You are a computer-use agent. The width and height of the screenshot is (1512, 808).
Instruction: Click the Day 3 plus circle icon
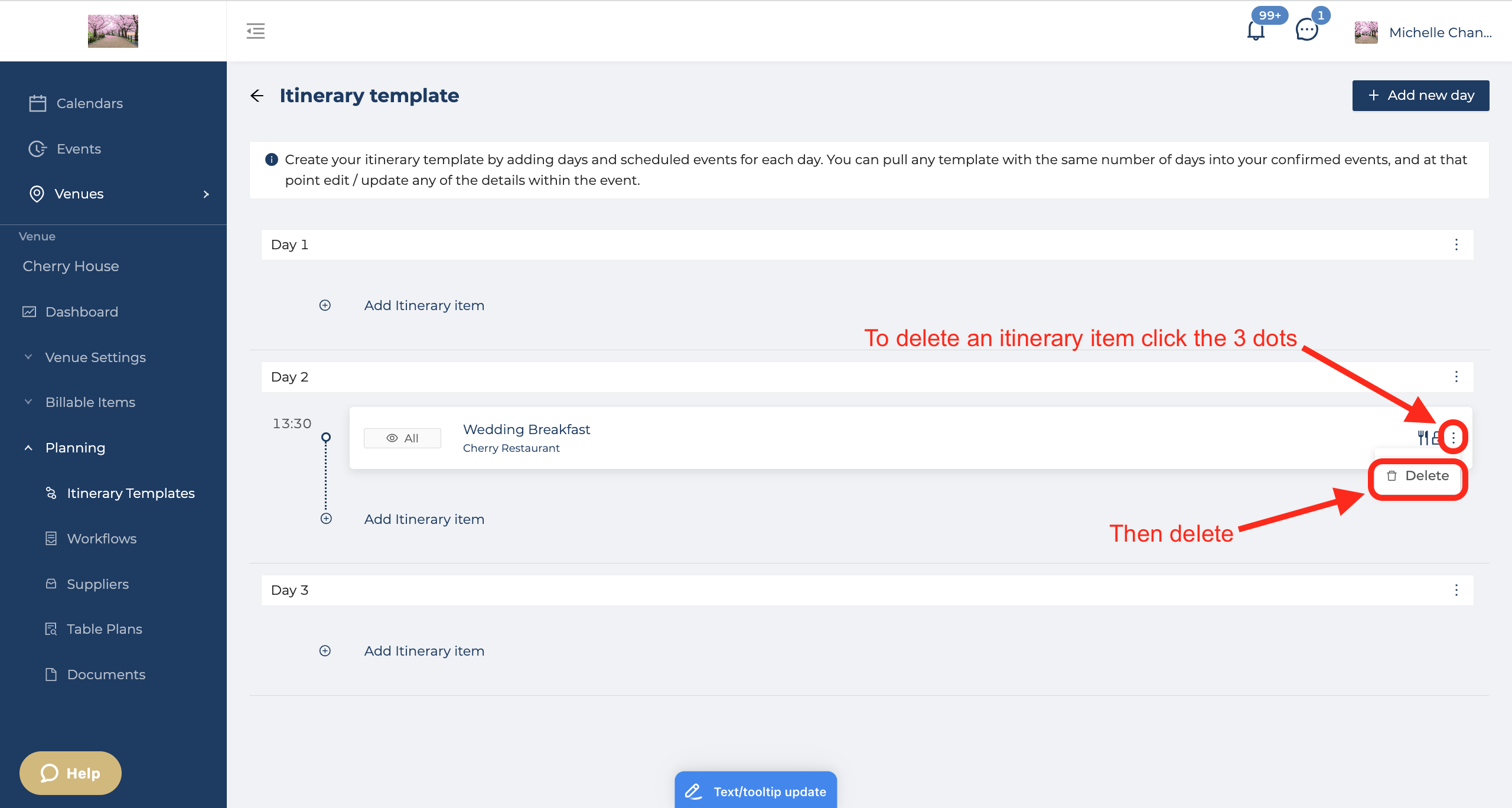point(325,651)
